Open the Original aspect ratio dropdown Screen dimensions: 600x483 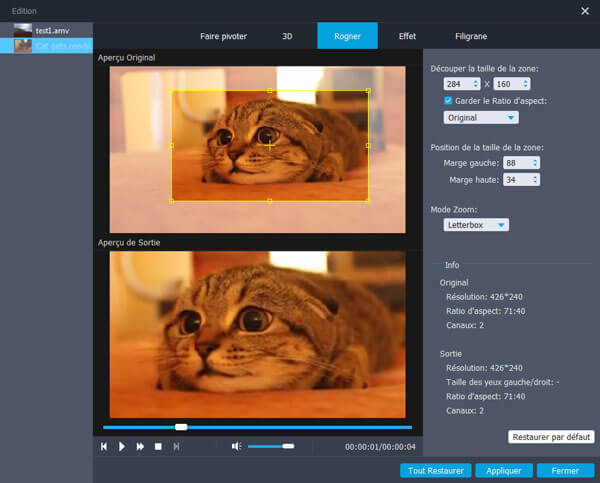[481, 117]
